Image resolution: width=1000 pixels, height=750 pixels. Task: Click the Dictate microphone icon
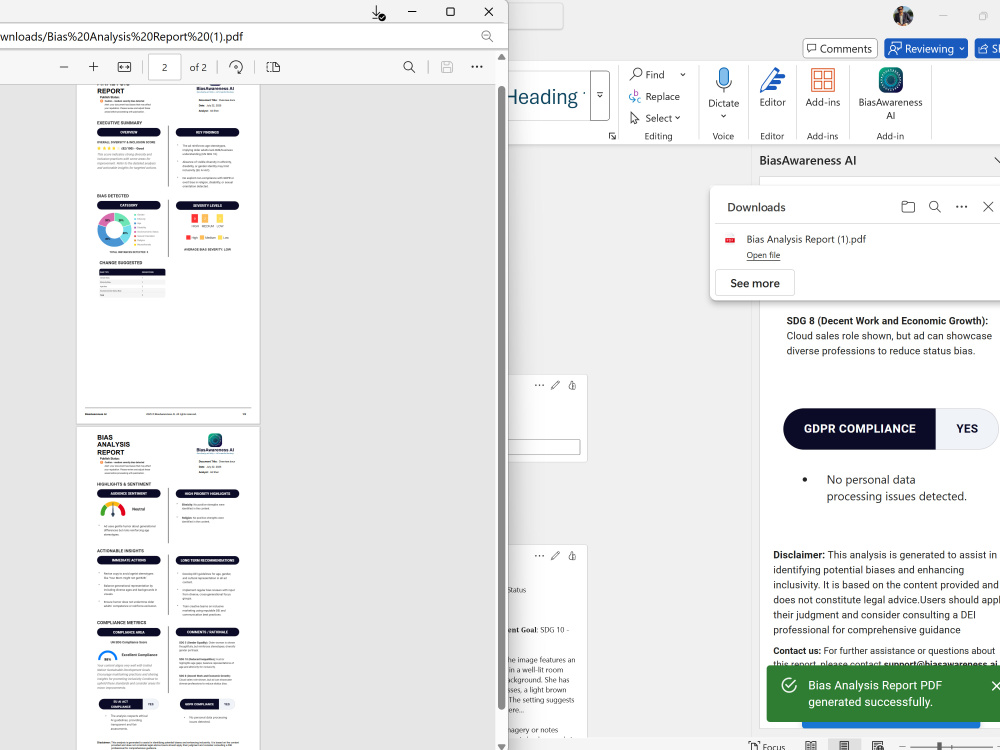click(x=723, y=80)
